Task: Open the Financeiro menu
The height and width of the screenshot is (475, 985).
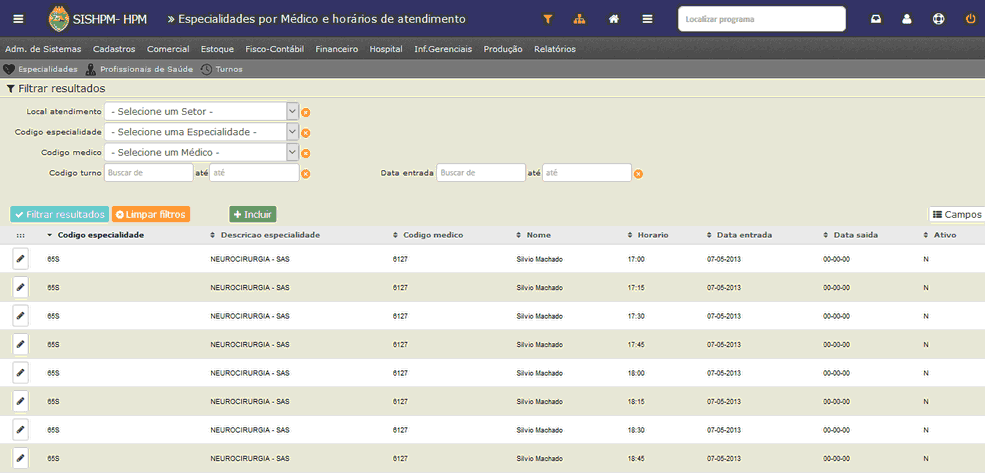Action: 337,49
